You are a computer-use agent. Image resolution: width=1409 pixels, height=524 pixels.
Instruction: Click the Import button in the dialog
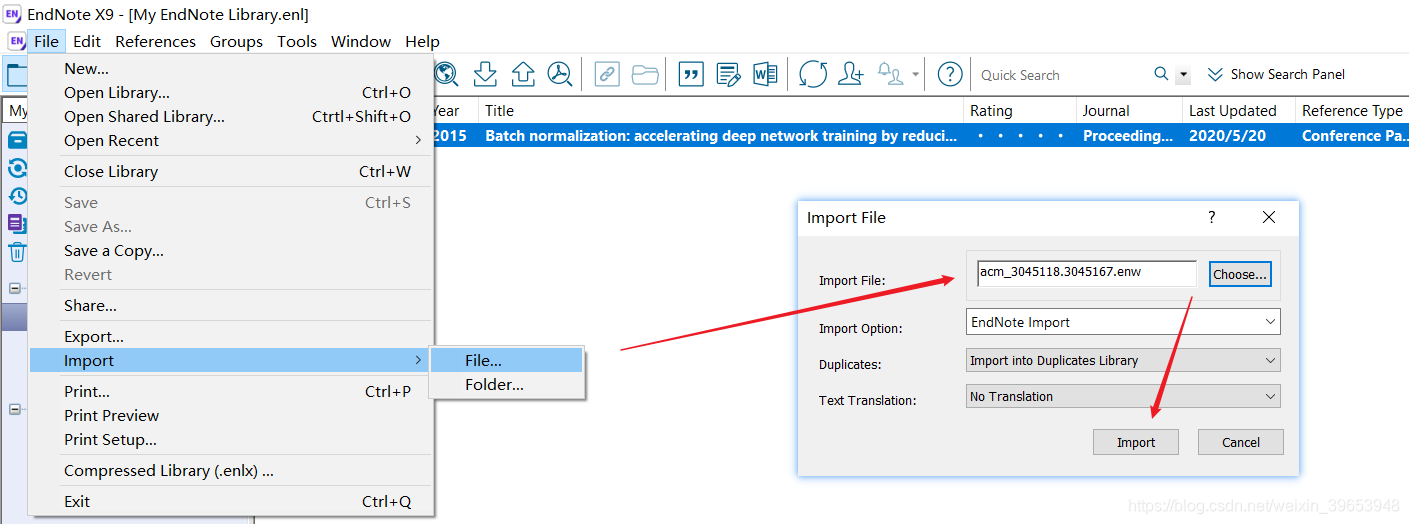click(x=1136, y=442)
